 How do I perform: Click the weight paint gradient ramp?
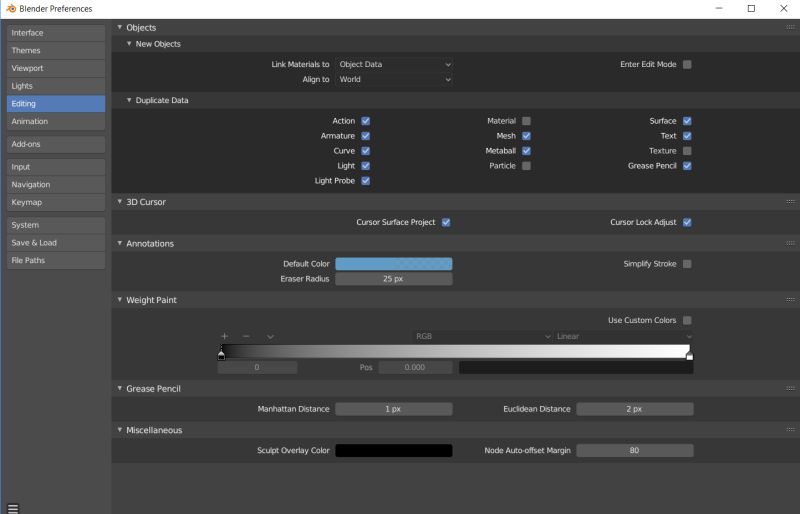click(456, 351)
